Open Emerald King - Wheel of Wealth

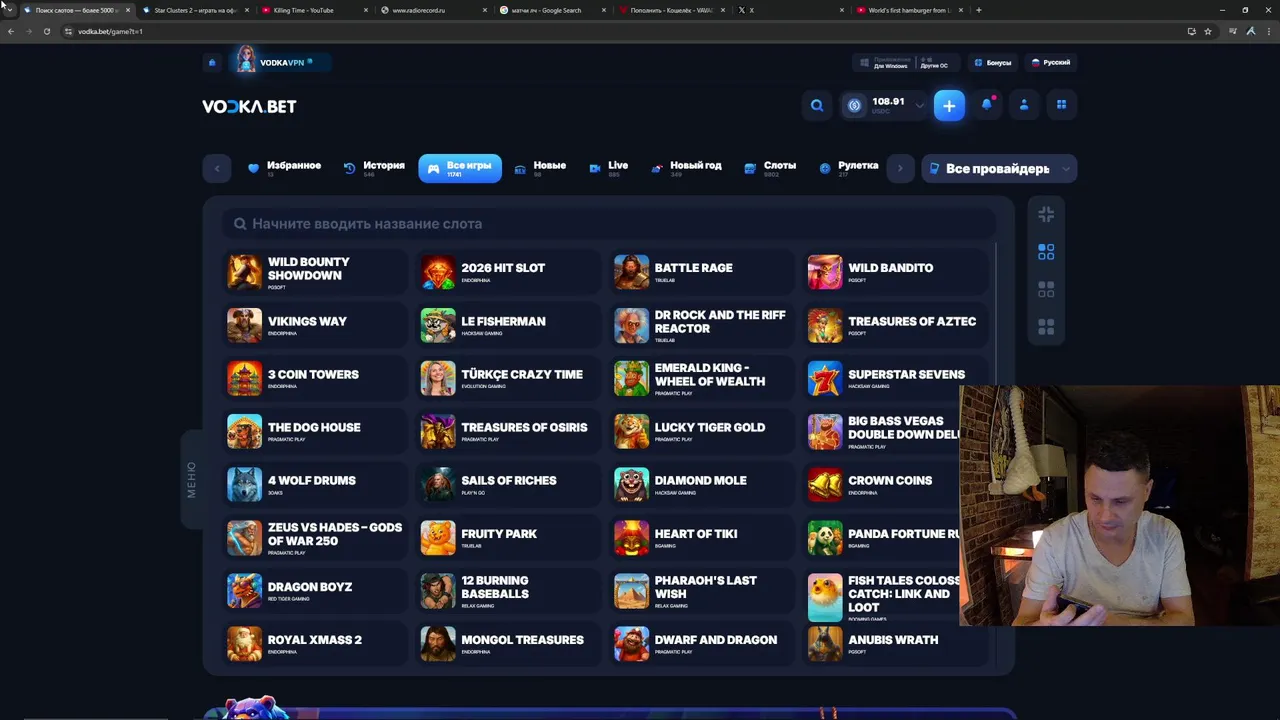coord(702,378)
